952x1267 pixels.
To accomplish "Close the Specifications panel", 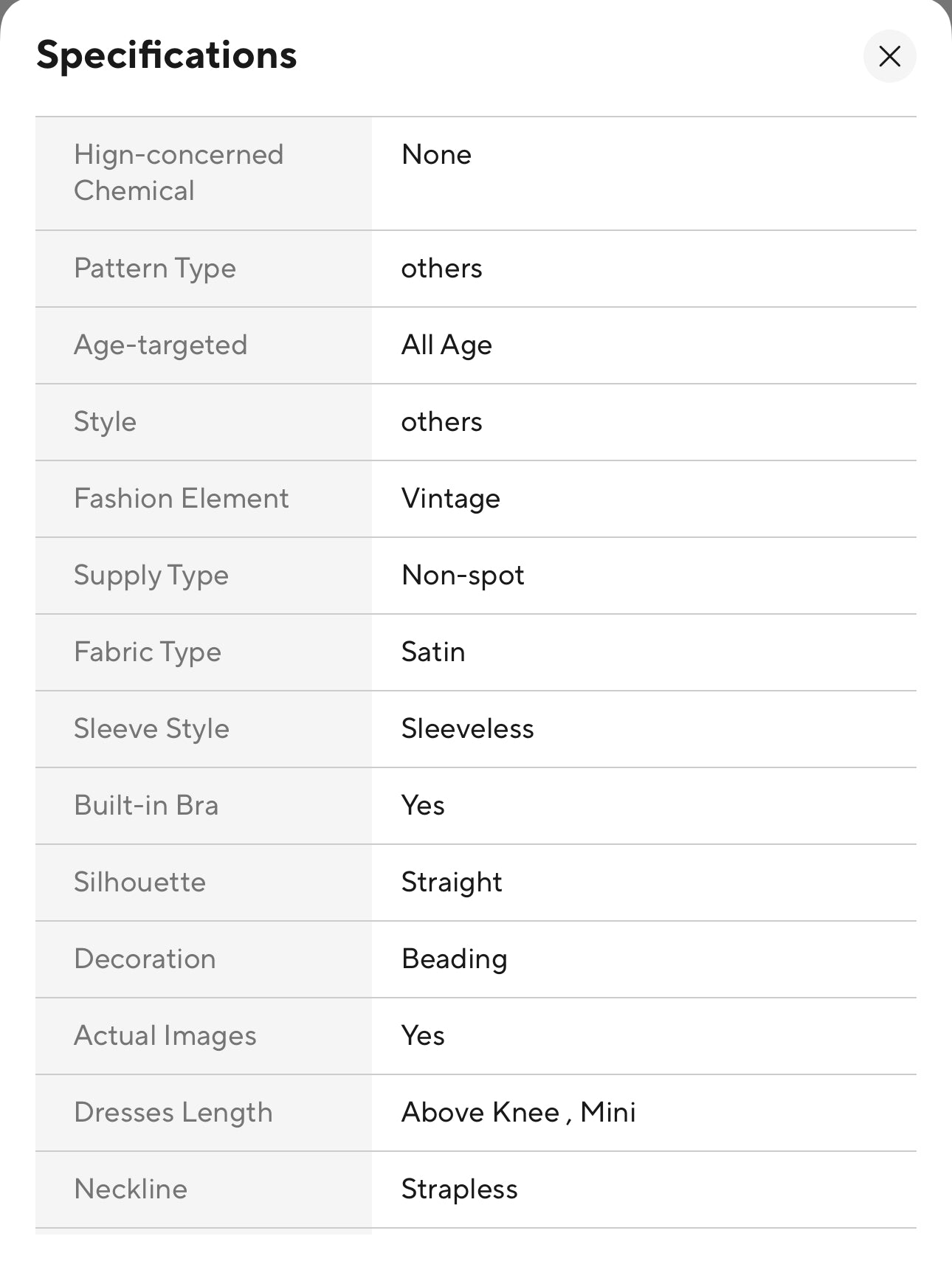I will click(x=889, y=56).
